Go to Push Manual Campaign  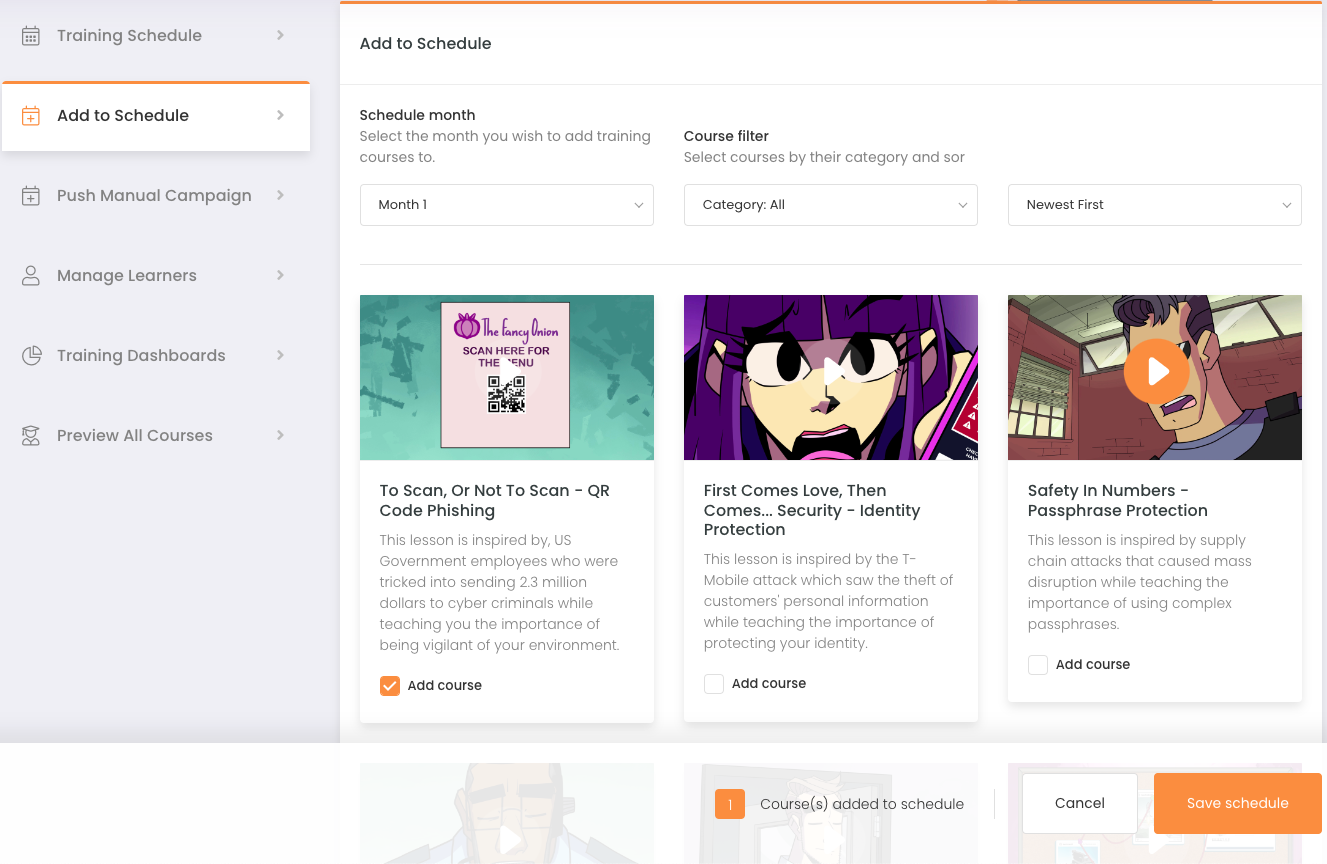[156, 196]
